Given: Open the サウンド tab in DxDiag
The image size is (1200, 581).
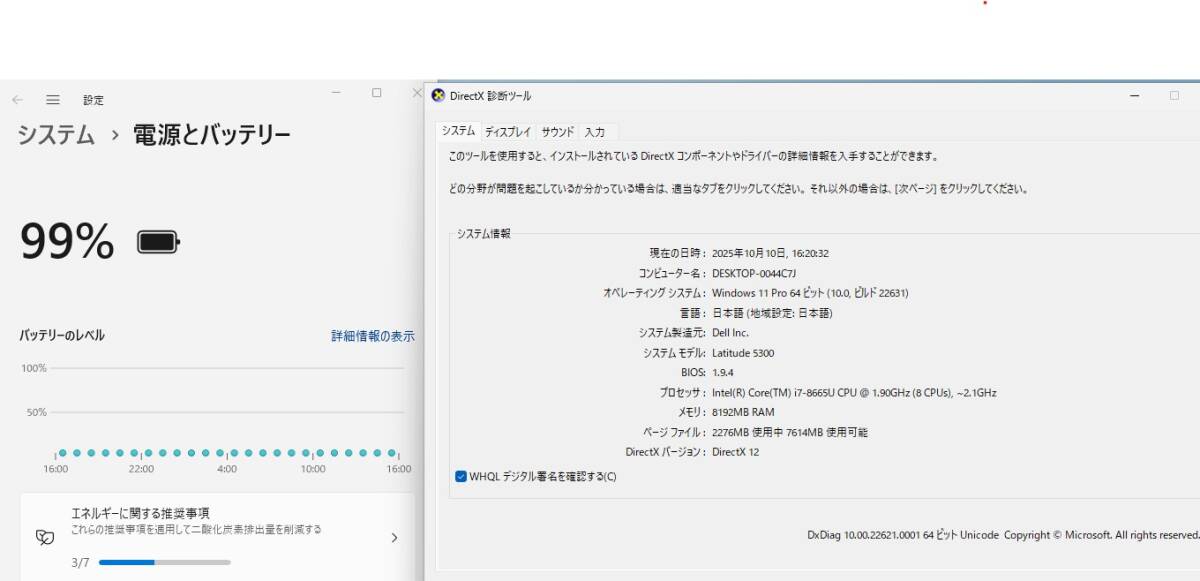Looking at the screenshot, I should click(556, 130).
